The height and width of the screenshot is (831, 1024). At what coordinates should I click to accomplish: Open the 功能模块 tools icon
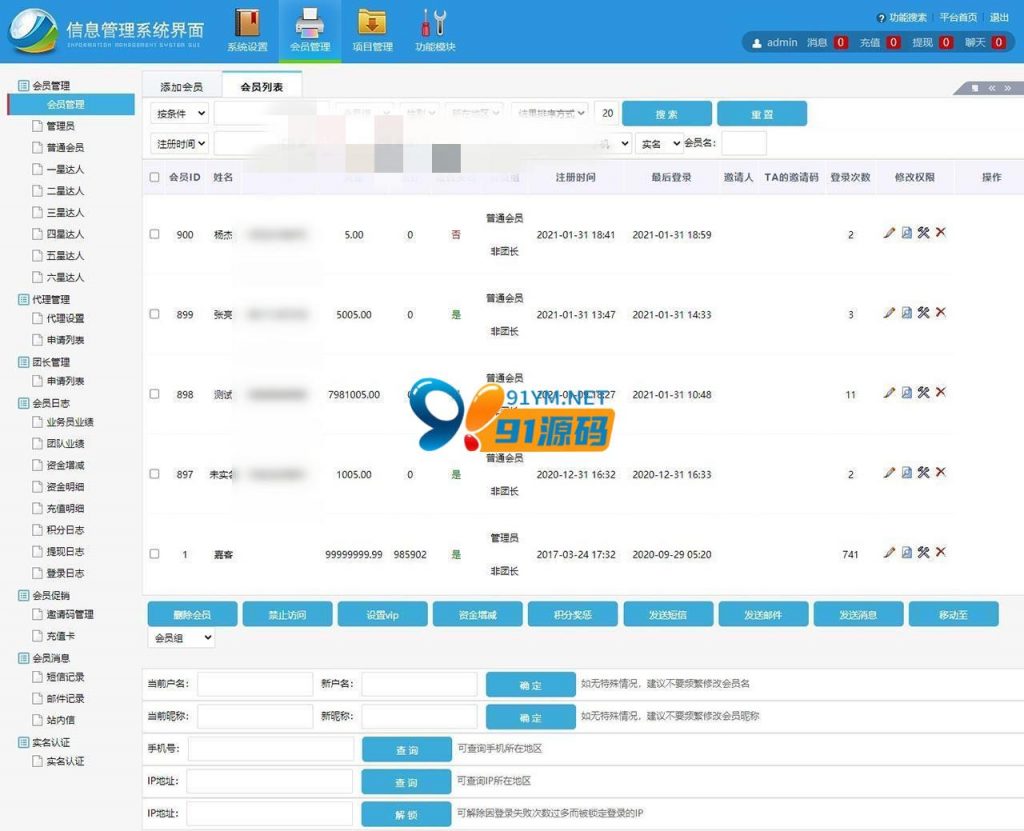coord(434,24)
